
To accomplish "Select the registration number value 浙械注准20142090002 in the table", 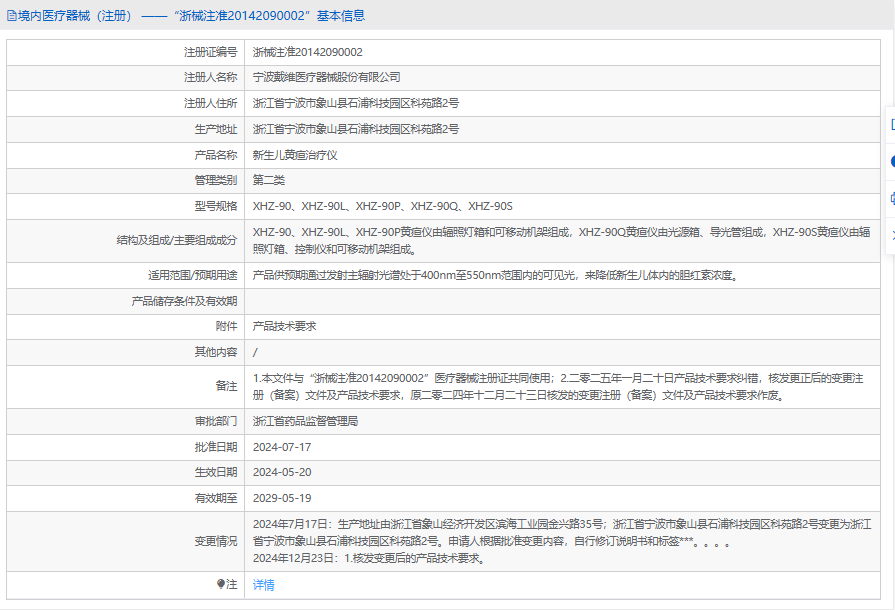I will 308,52.
